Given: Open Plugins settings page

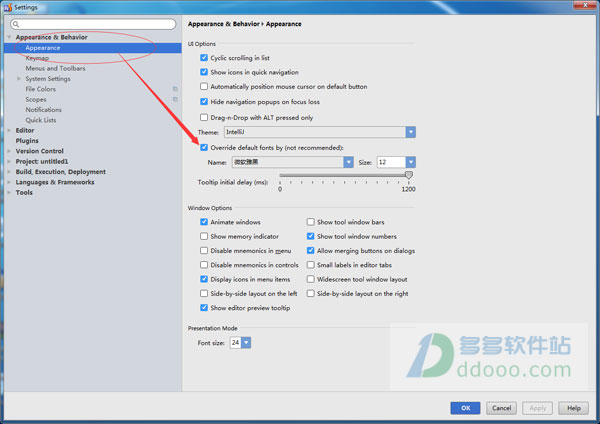Looking at the screenshot, I should [27, 141].
